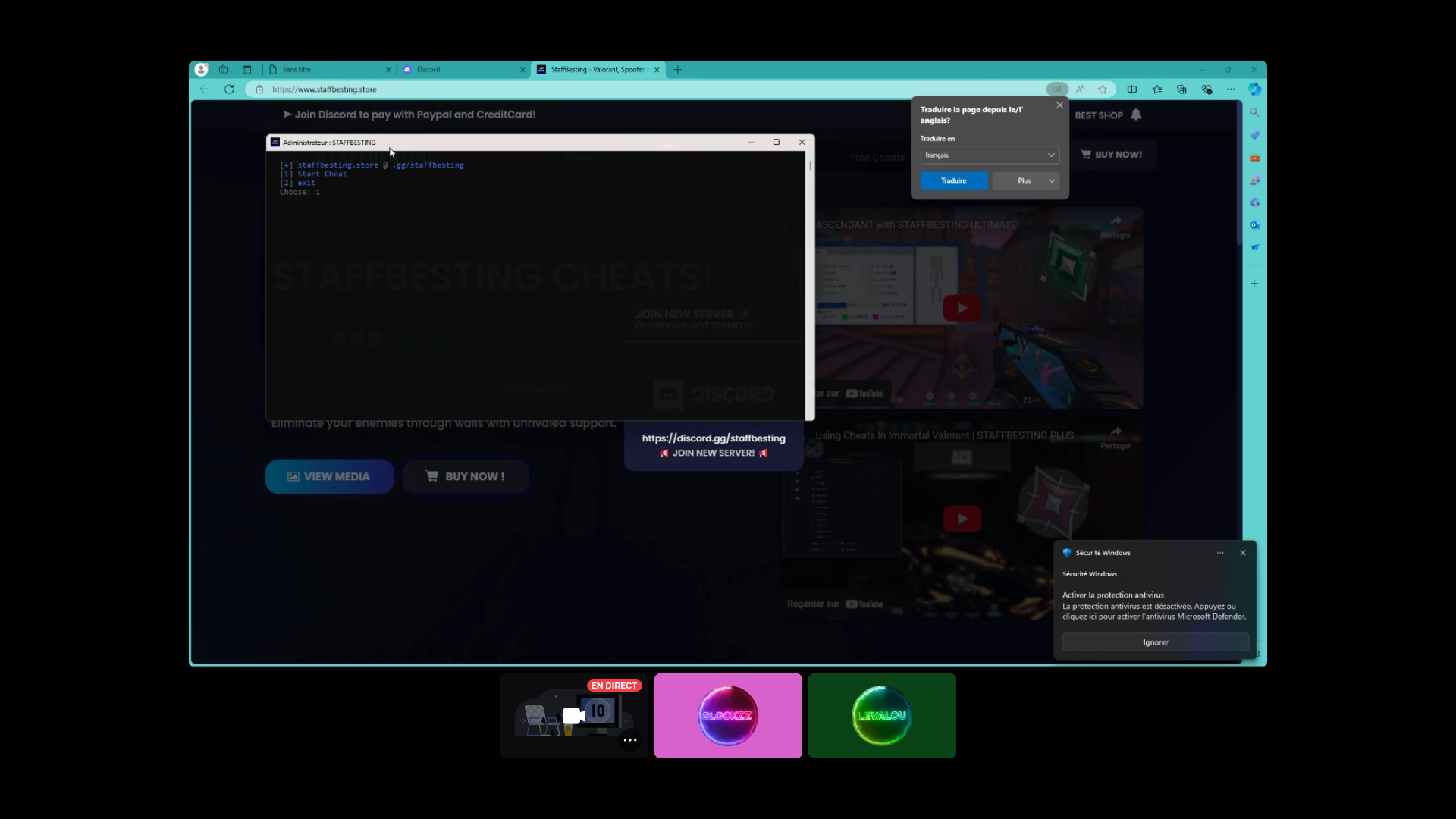
Task: Click Partager on the ASCENDANT video
Action: 1116,227
